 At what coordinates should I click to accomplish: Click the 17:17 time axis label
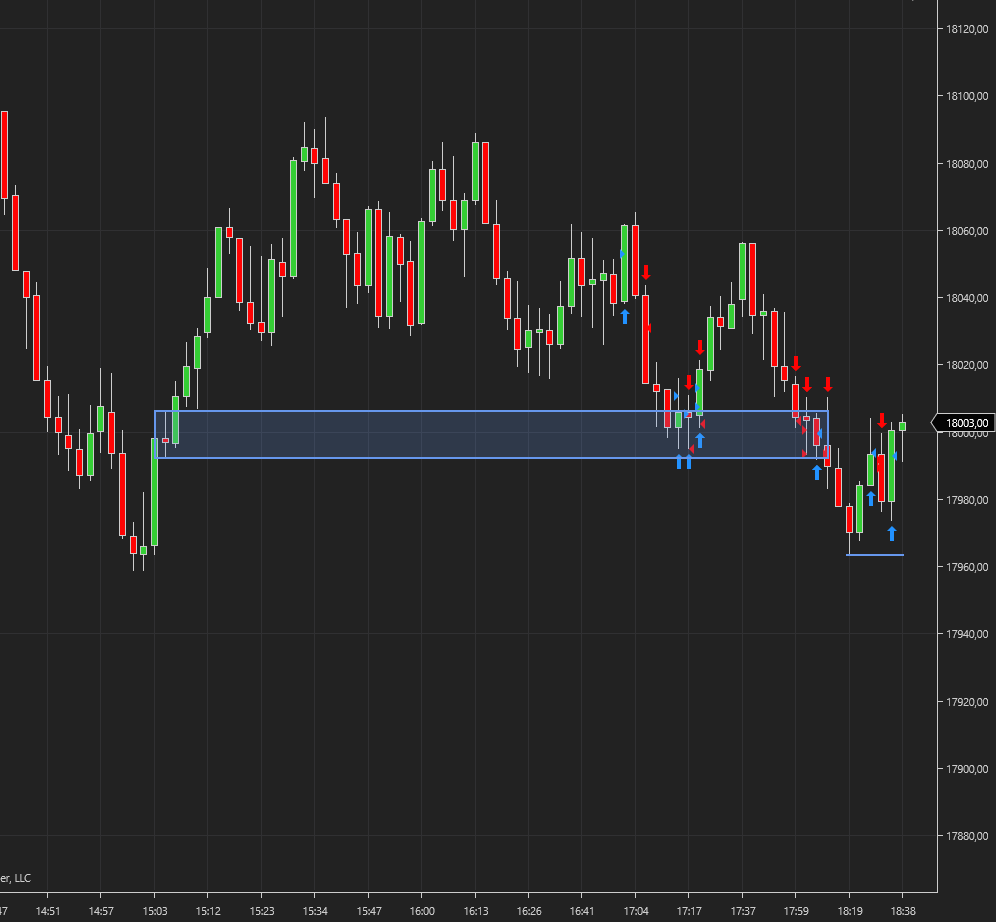689,911
